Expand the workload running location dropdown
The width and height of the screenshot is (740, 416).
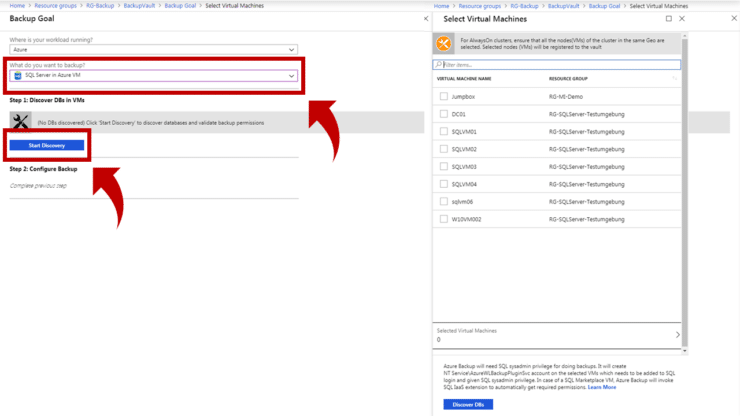coord(153,50)
